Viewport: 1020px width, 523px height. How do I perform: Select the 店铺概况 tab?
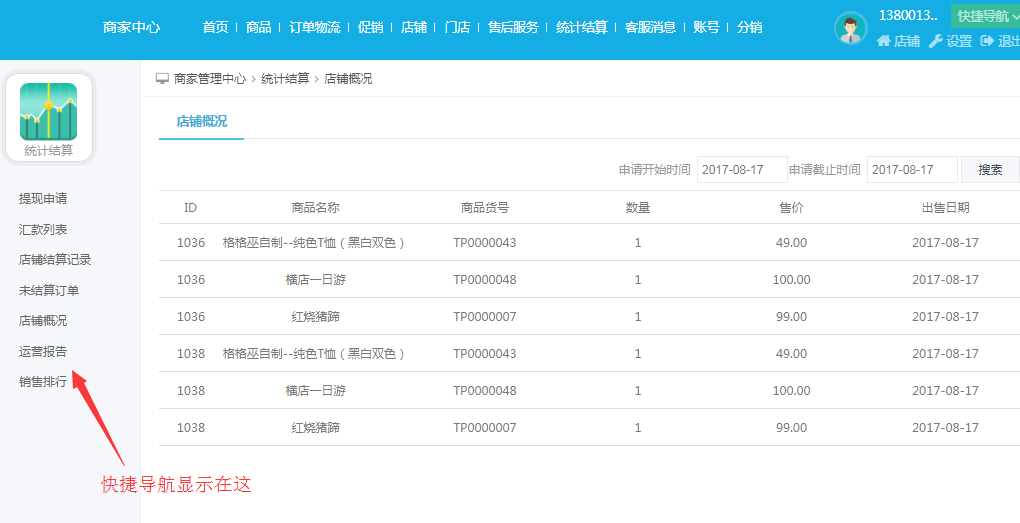202,121
